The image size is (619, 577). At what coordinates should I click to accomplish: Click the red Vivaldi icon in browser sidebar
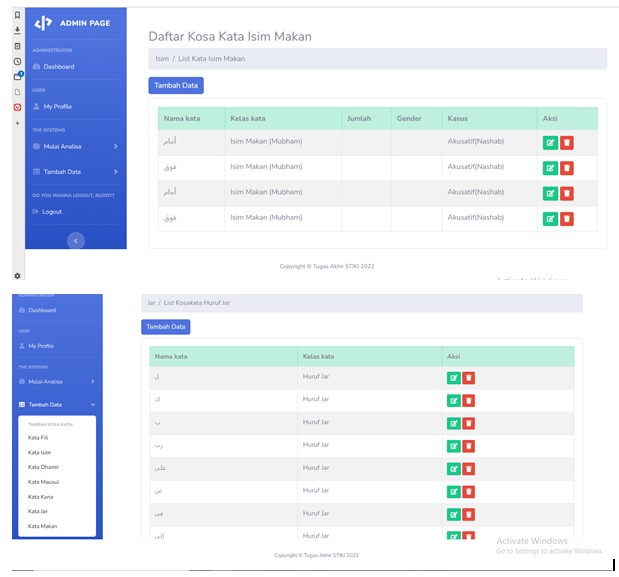(x=17, y=107)
